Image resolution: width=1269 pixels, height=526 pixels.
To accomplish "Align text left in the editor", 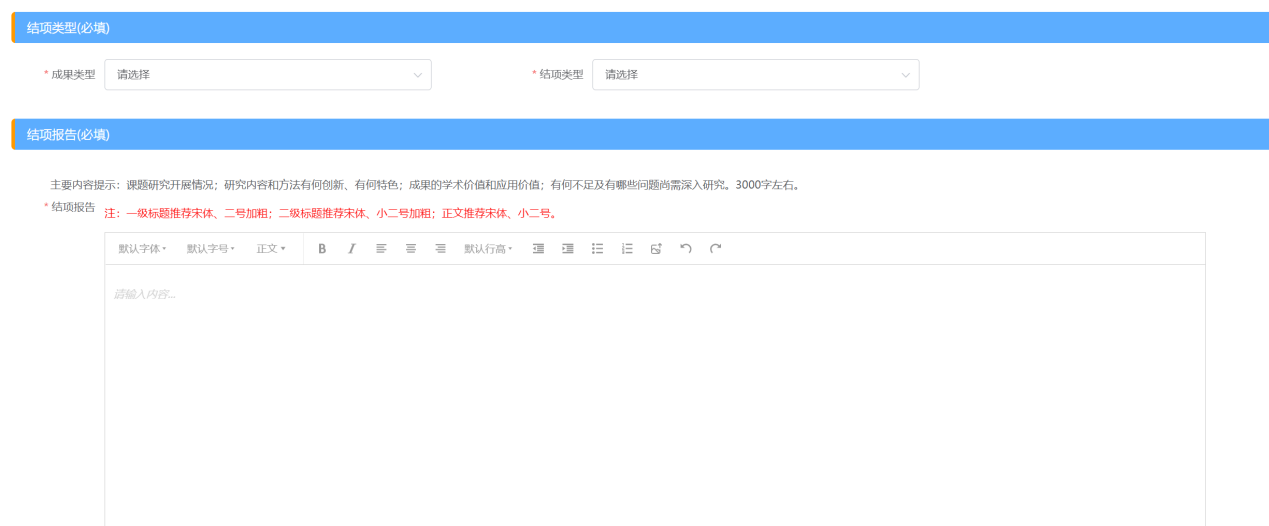I will click(x=381, y=249).
